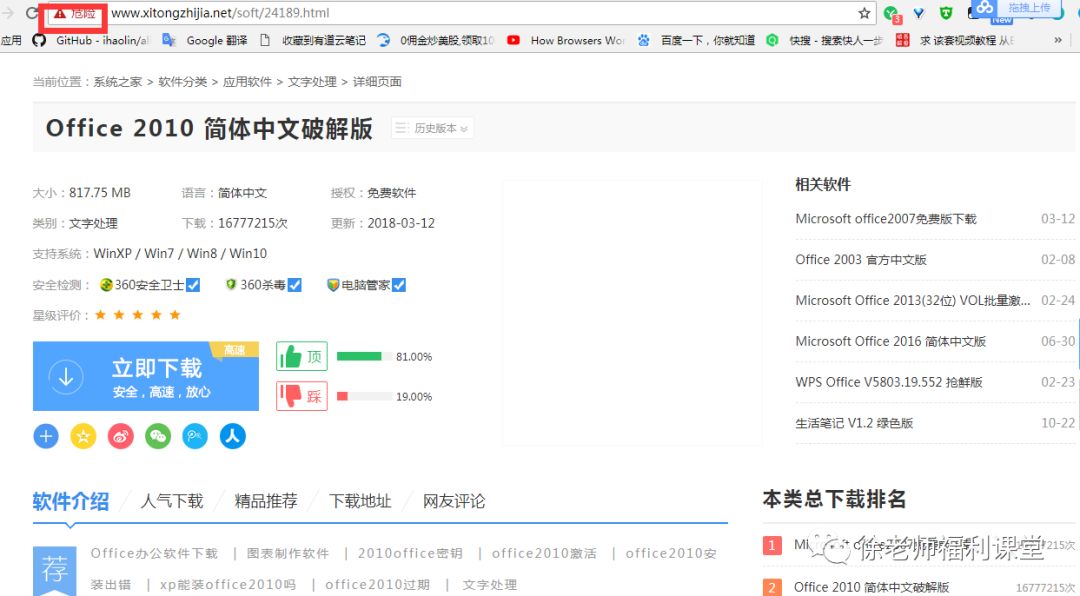Expand the 历史版本 dropdown
The image size is (1080, 596).
(x=431, y=128)
